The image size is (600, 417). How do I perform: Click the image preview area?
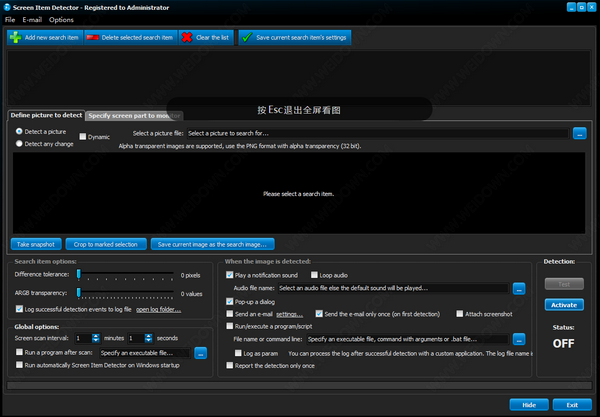click(x=299, y=193)
